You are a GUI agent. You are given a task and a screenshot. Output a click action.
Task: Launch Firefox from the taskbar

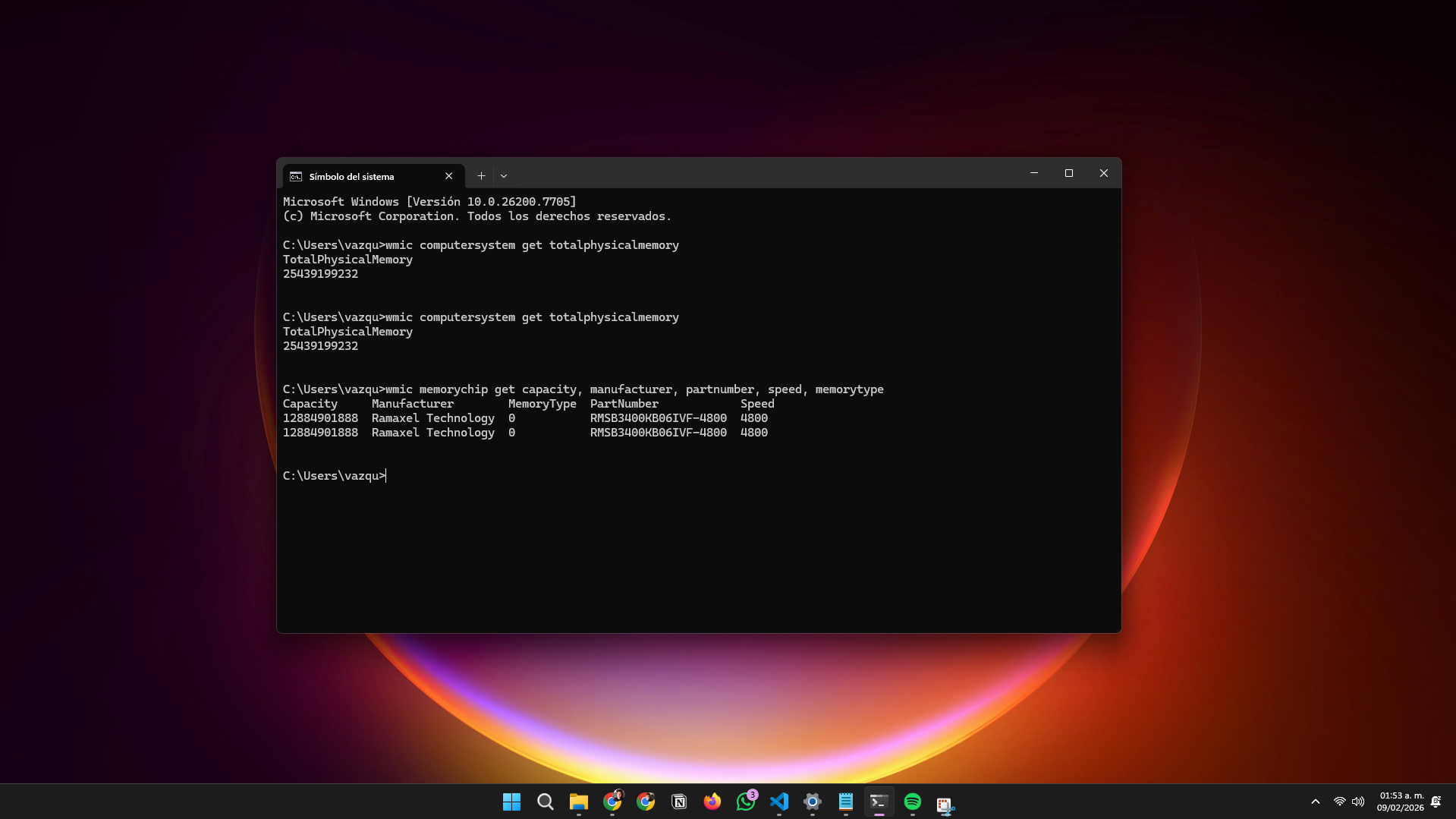(712, 802)
